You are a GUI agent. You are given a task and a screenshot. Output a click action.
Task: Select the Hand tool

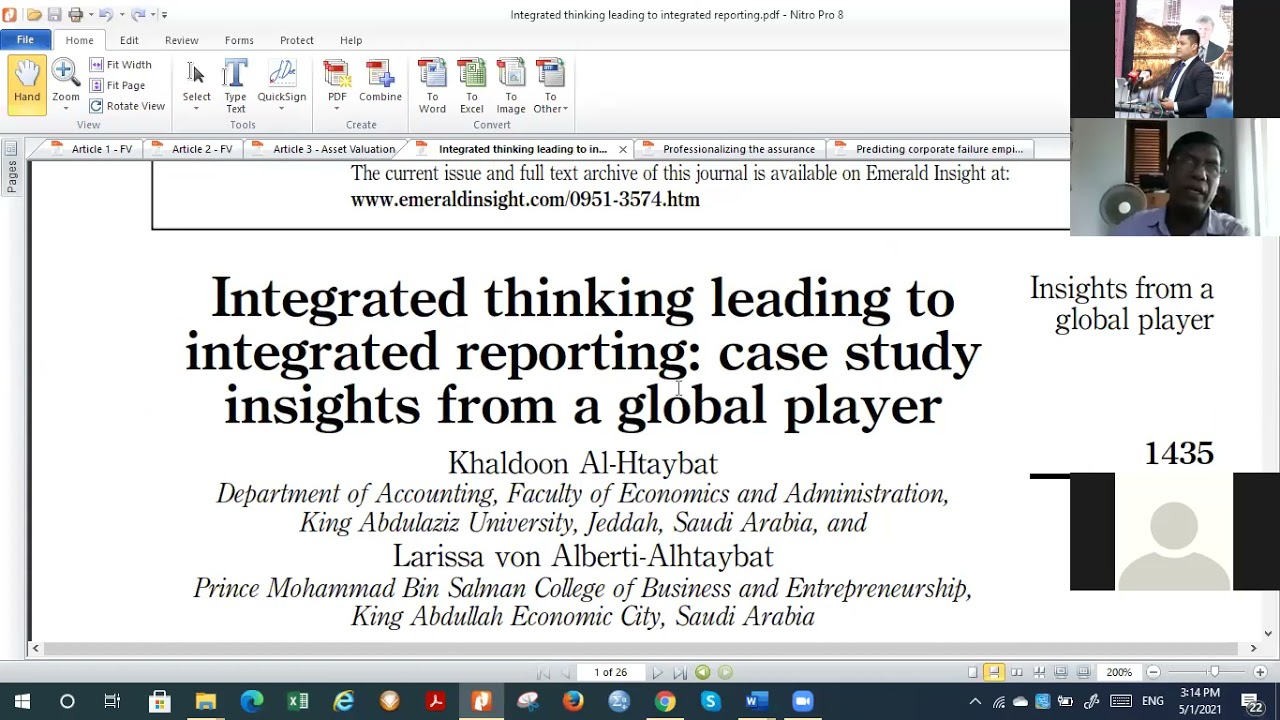click(x=27, y=84)
